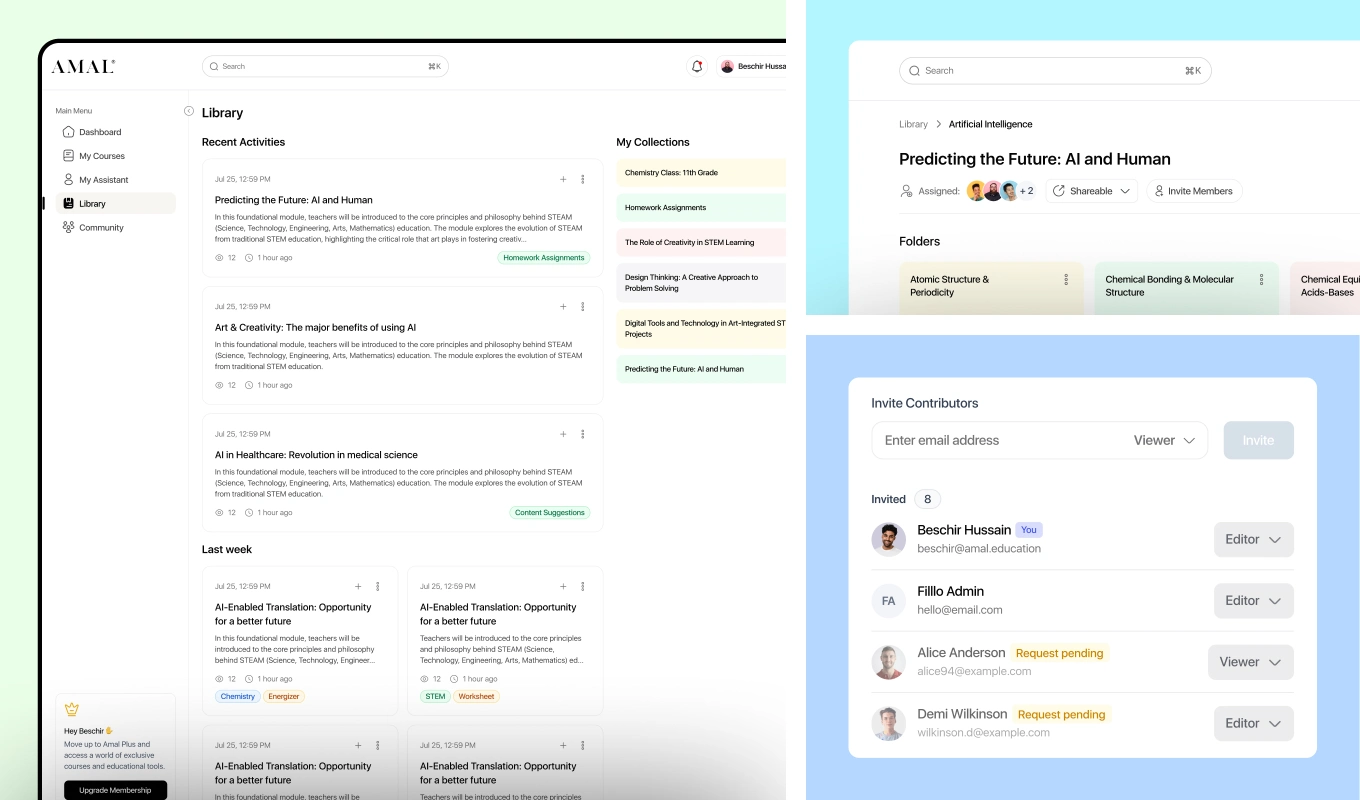Click Artificial Intelligence breadcrumb
This screenshot has width=1360, height=800.
pos(990,124)
